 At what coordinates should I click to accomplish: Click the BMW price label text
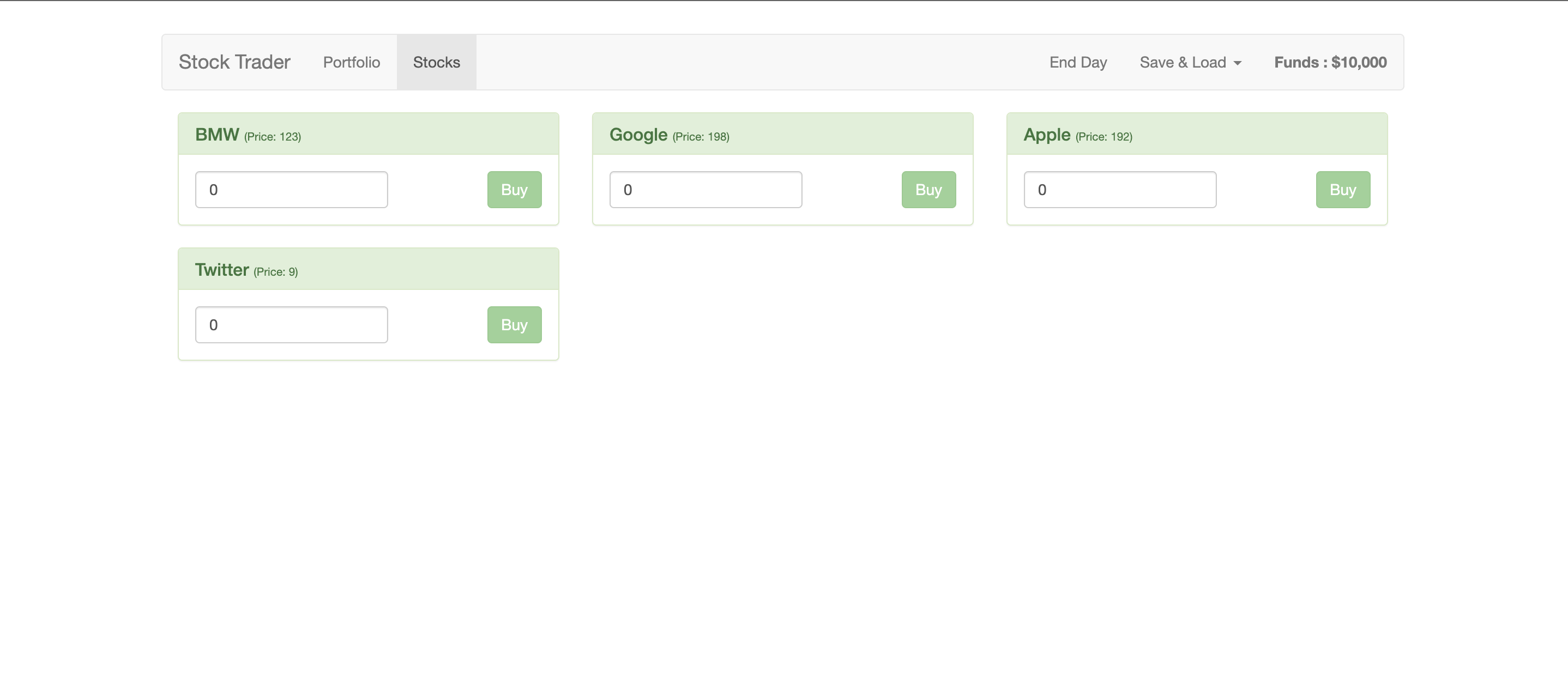coord(272,137)
